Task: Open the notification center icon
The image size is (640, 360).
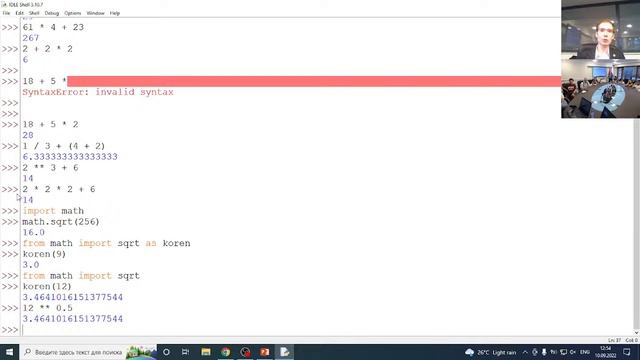Action: tap(627, 352)
